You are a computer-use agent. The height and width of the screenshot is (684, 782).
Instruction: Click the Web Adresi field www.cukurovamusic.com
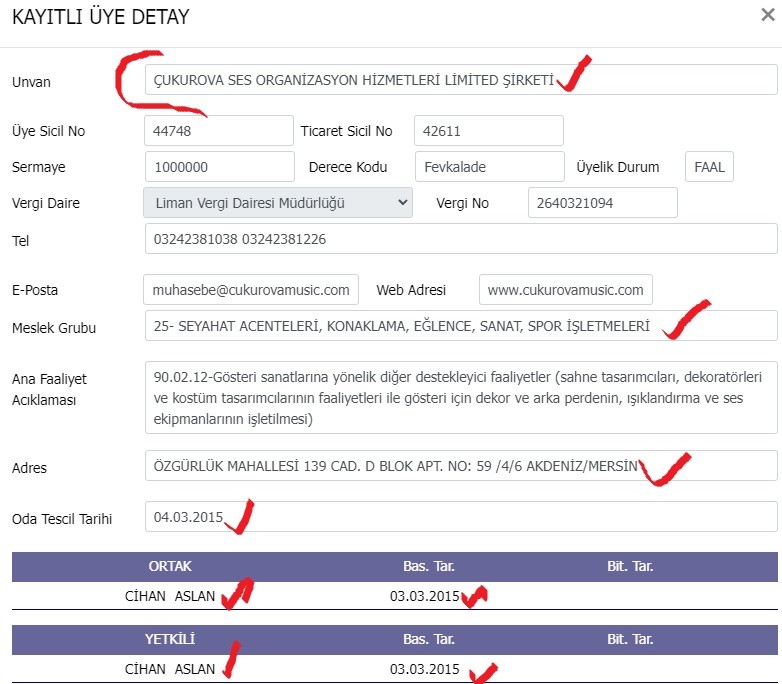tap(566, 290)
